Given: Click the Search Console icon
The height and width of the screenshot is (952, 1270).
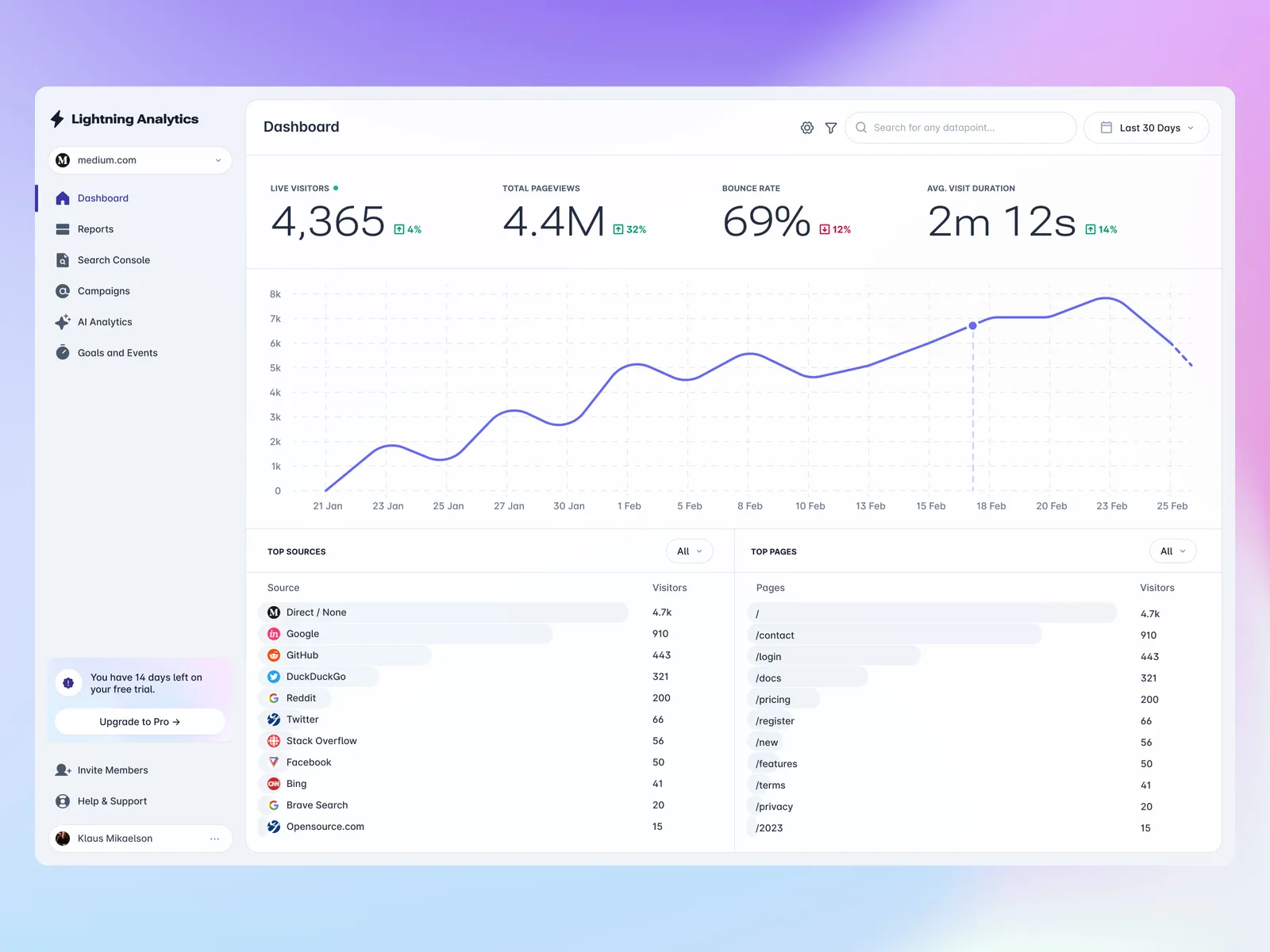Looking at the screenshot, I should tap(63, 260).
